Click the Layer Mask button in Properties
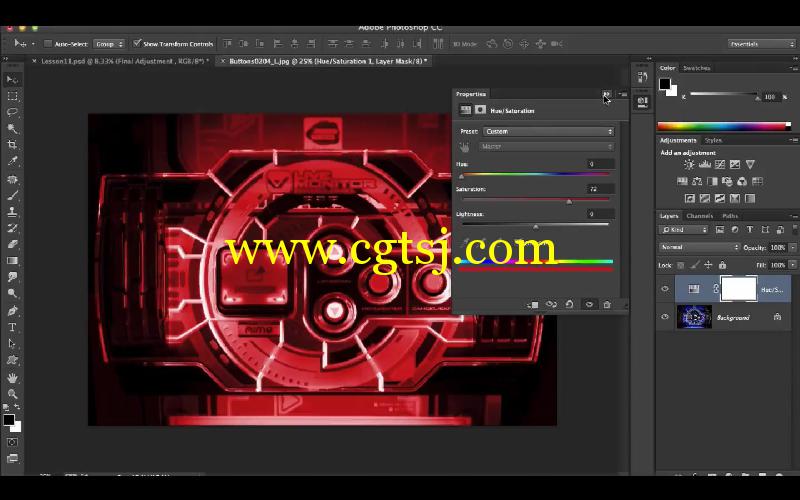 point(480,110)
